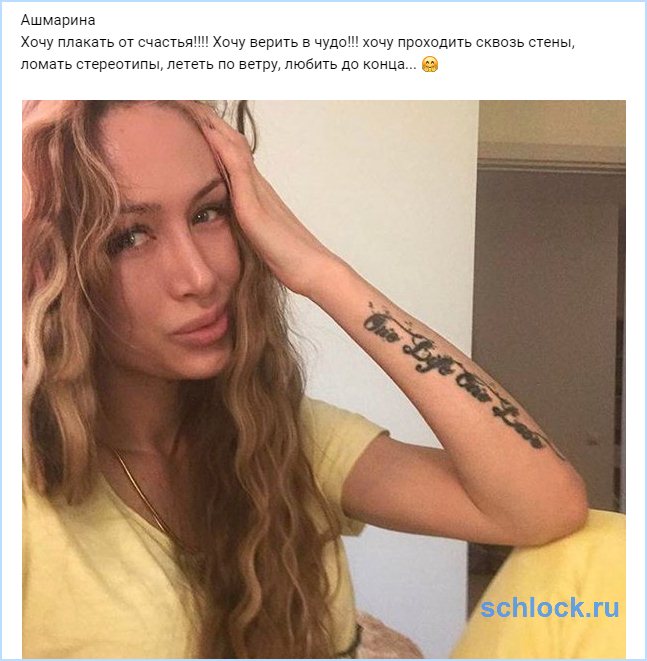Screen dimensions: 647x661
Task: Click the hugging face emoji
Action: tap(430, 65)
